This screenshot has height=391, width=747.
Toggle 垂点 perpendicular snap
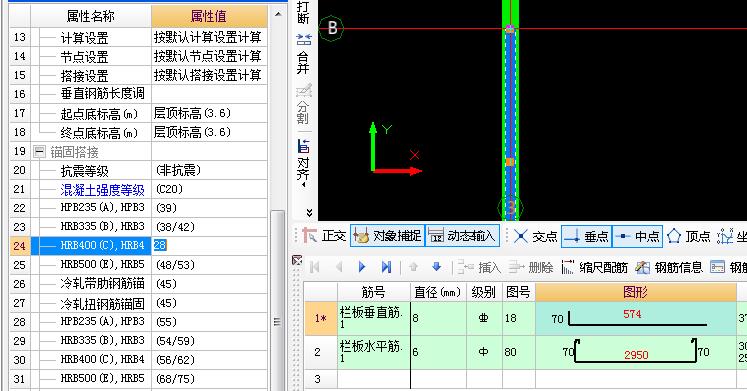point(586,236)
